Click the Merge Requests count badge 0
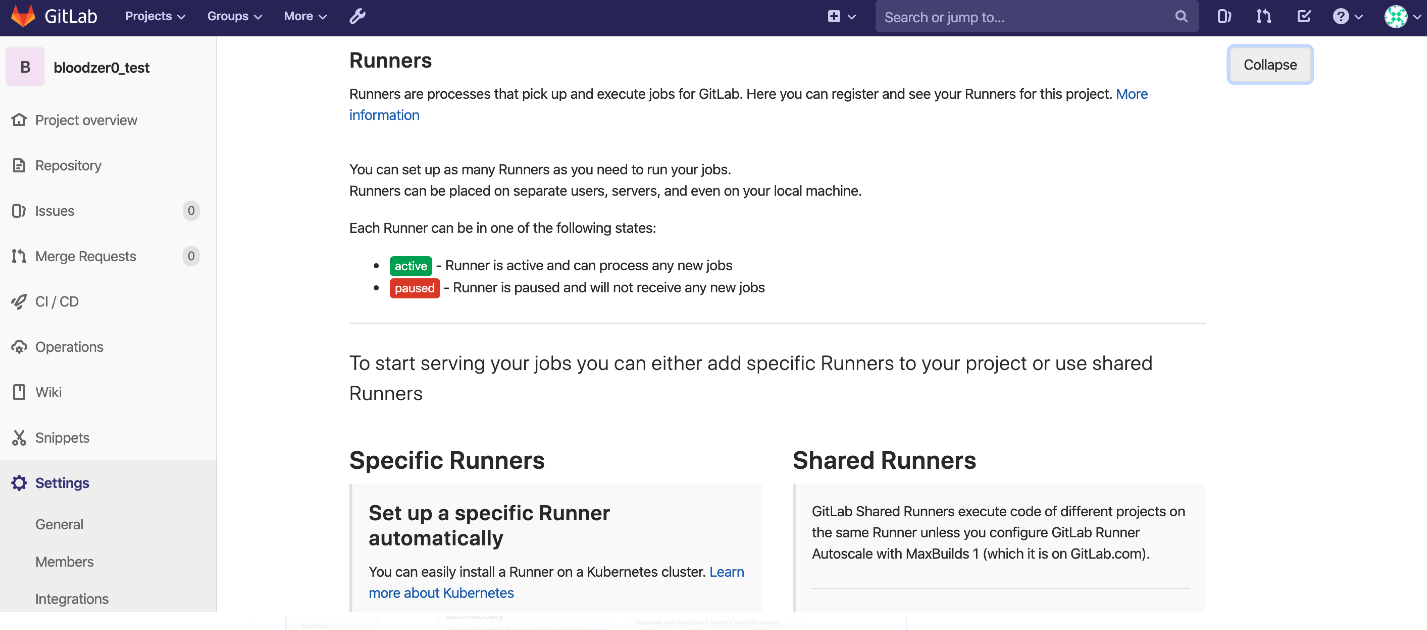1427x630 pixels. [191, 256]
